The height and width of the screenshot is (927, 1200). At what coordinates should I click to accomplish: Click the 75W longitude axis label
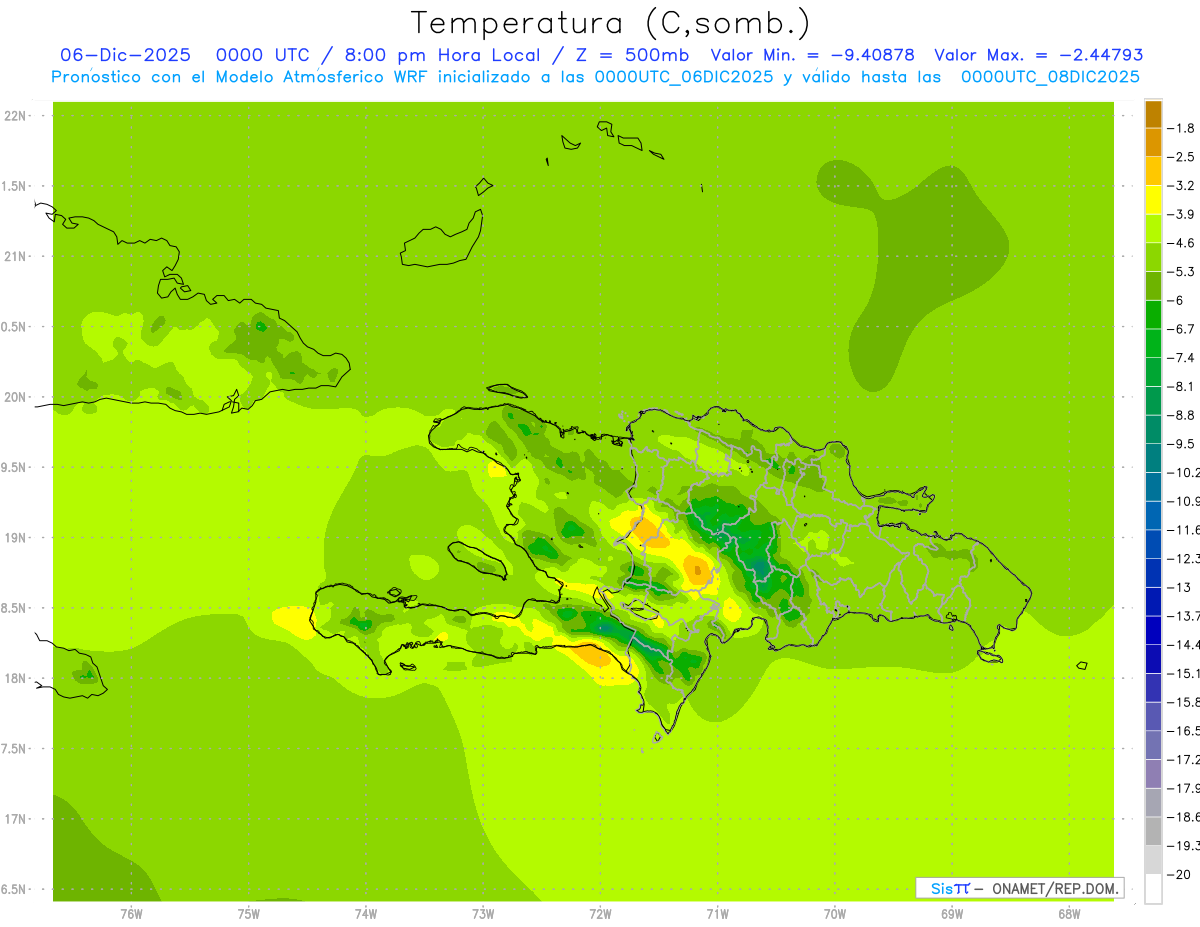[x=248, y=914]
